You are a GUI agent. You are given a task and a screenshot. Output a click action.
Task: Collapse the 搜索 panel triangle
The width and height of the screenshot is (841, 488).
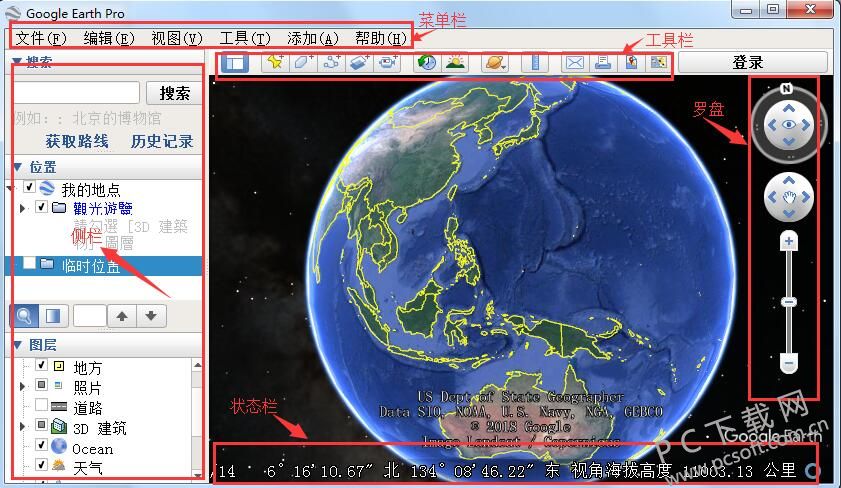pos(17,61)
